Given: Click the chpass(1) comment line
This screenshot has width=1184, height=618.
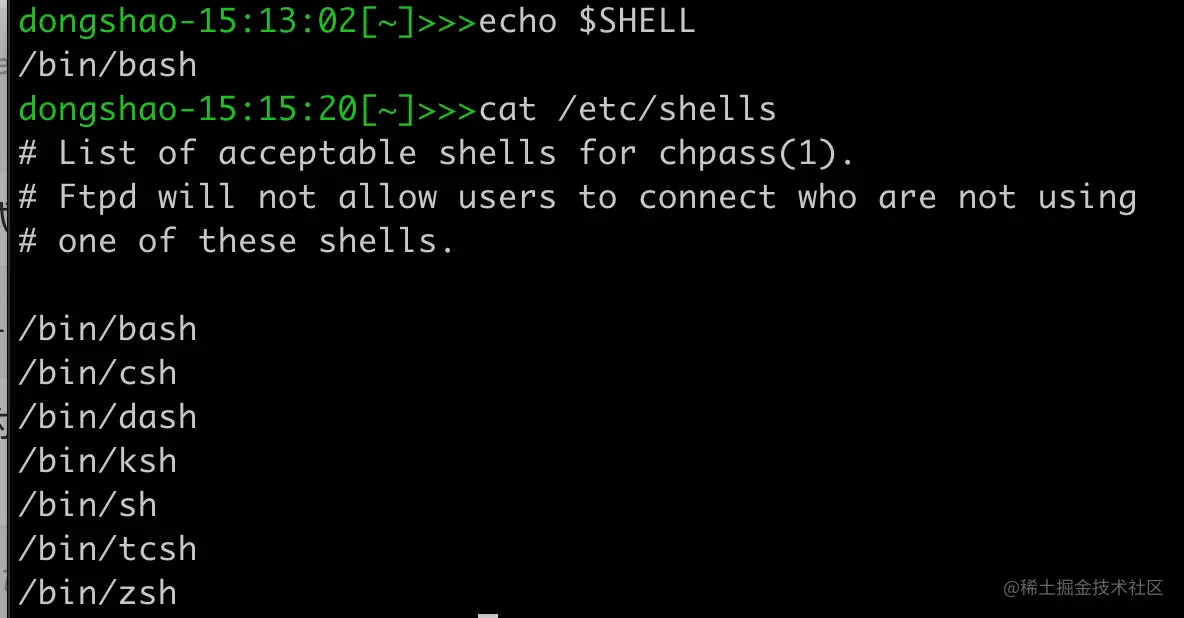Looking at the screenshot, I should point(436,153).
